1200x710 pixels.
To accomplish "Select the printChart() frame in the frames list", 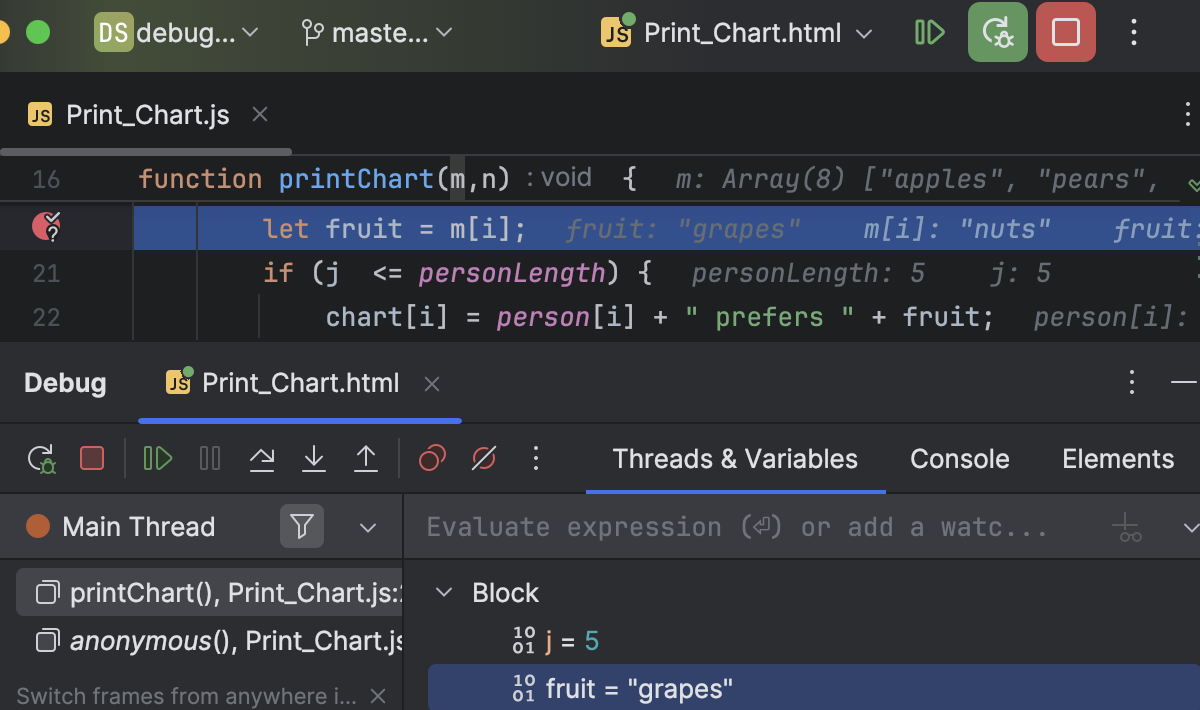I will pos(200,592).
